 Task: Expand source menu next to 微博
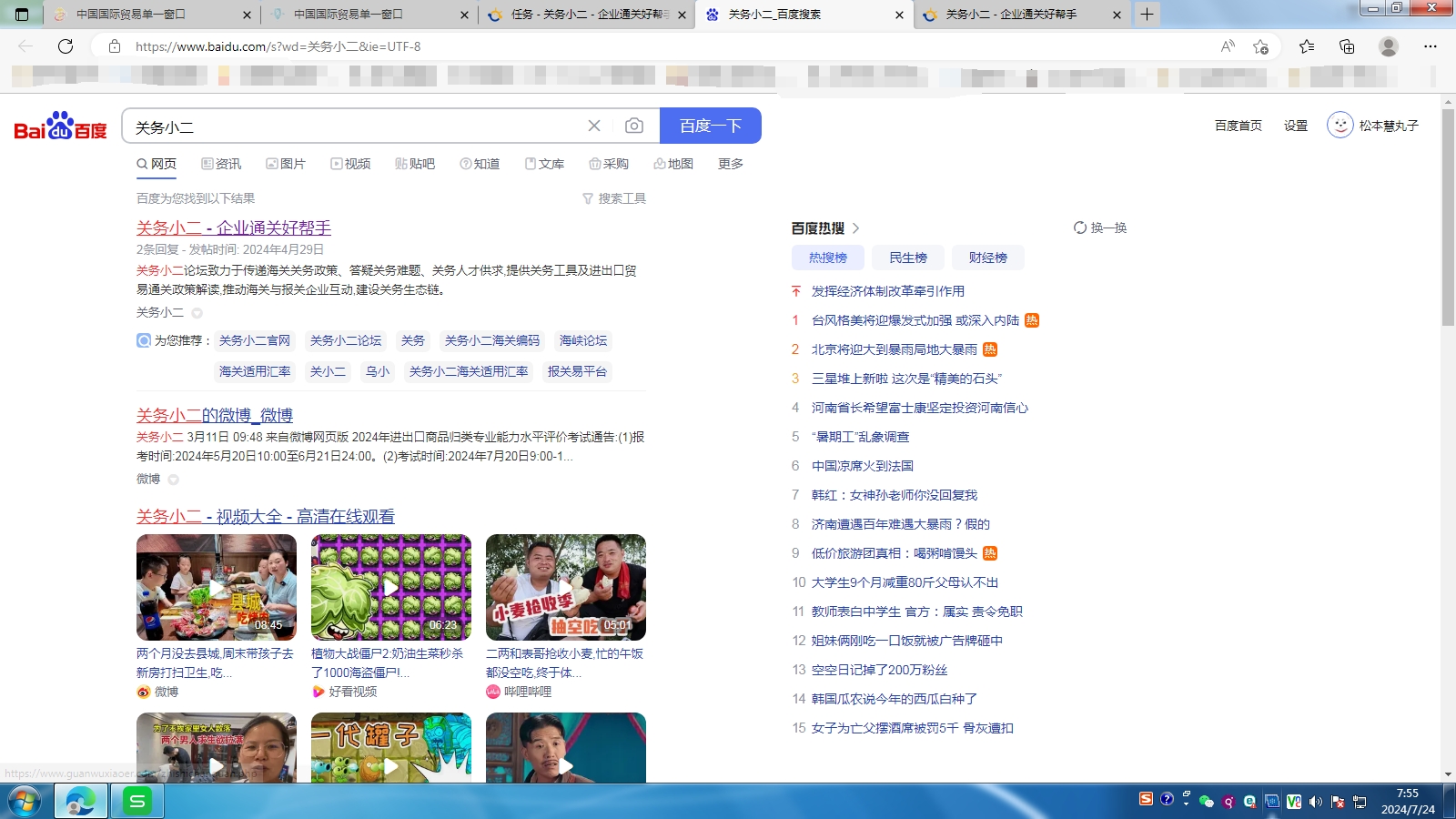(x=173, y=480)
